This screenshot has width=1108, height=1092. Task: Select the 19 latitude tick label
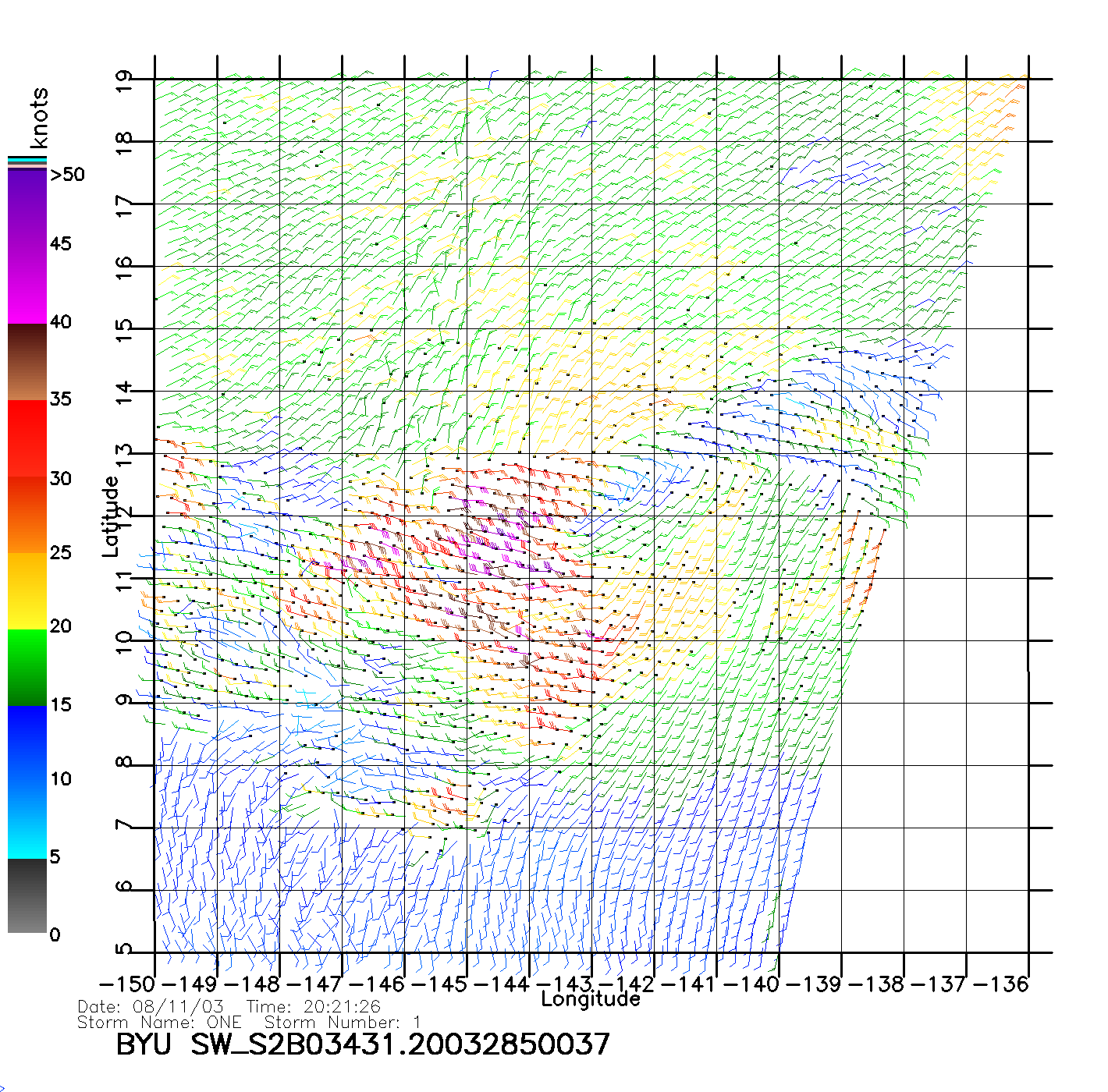[x=124, y=81]
